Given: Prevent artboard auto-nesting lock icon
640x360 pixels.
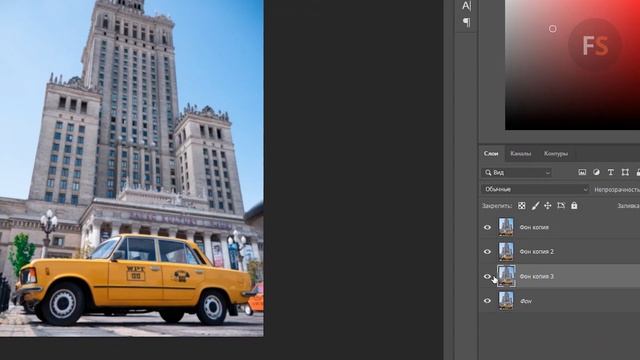Looking at the screenshot, I should click(x=561, y=206).
